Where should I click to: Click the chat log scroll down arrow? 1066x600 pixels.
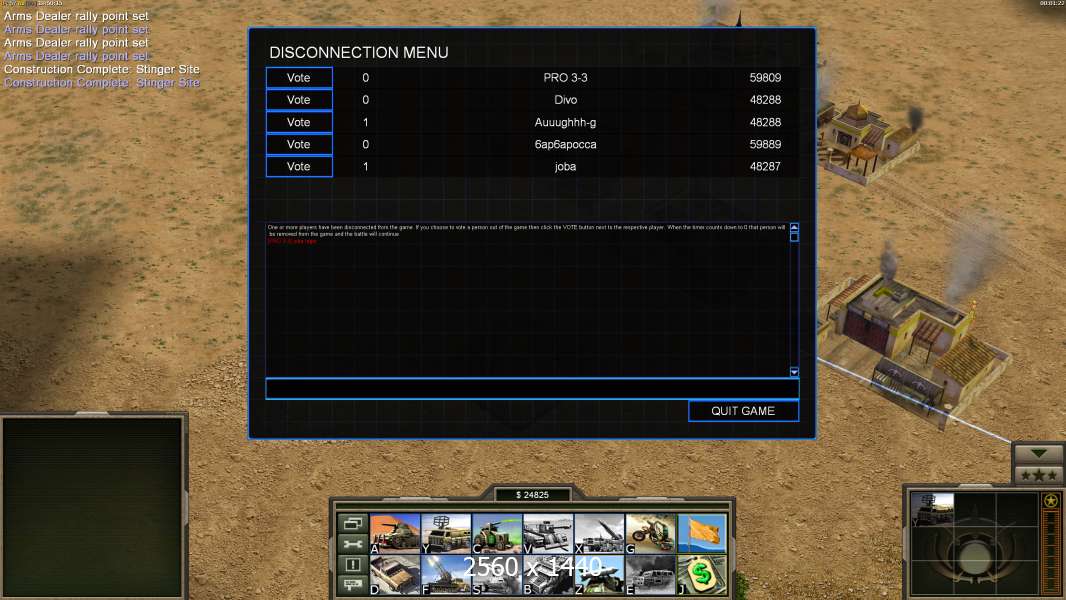794,372
